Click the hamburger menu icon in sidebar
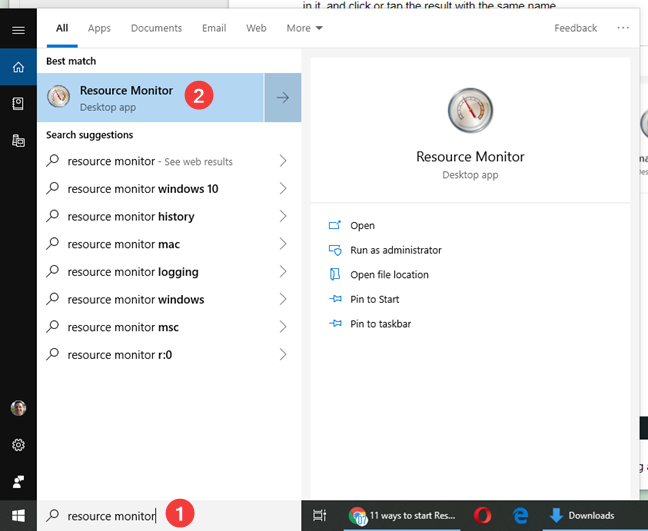Viewport: 648px width, 531px height. (18, 30)
